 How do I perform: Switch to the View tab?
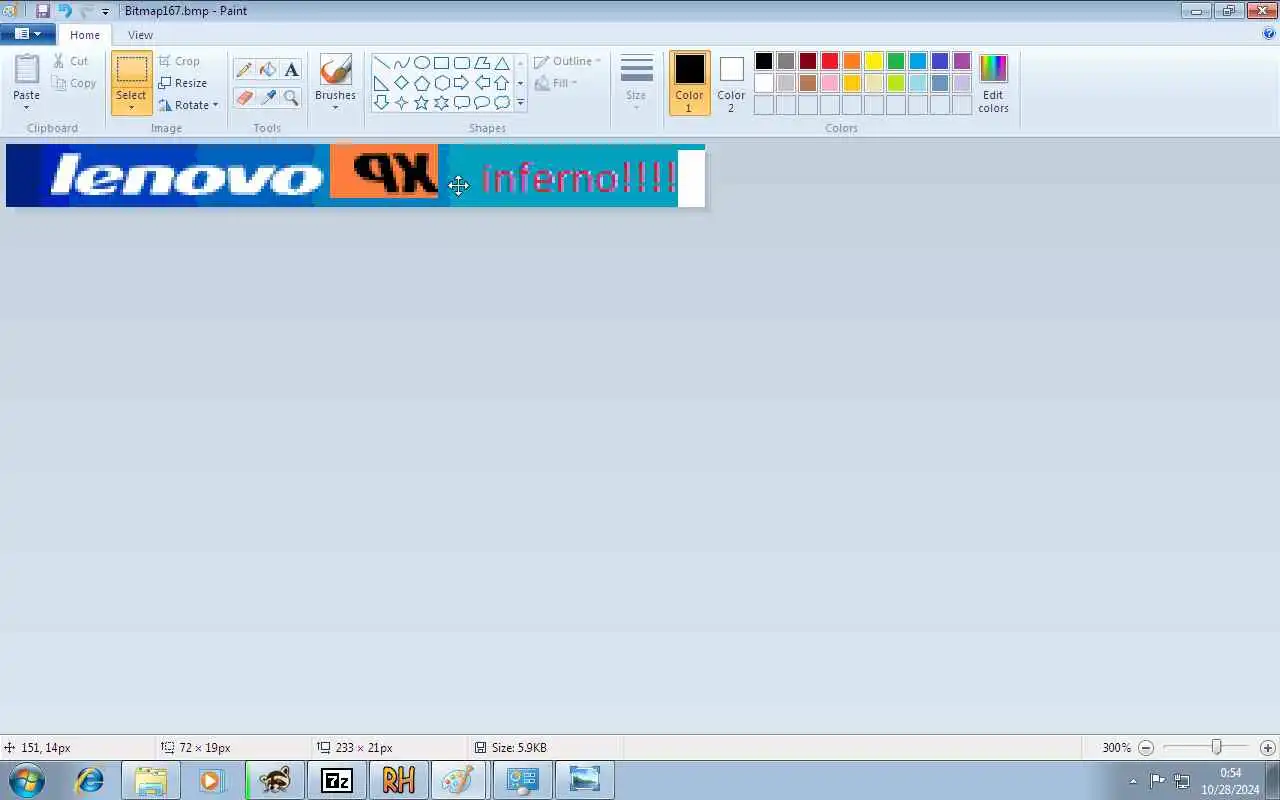140,35
